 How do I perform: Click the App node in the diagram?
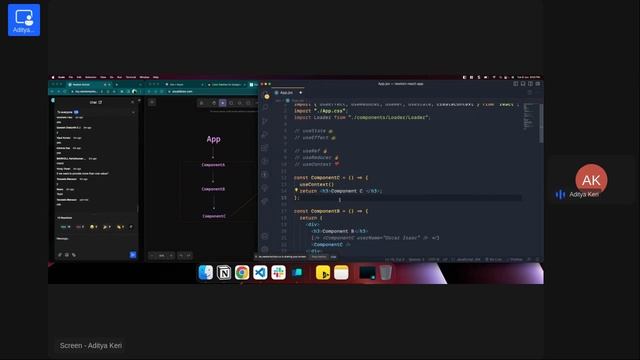(213, 139)
